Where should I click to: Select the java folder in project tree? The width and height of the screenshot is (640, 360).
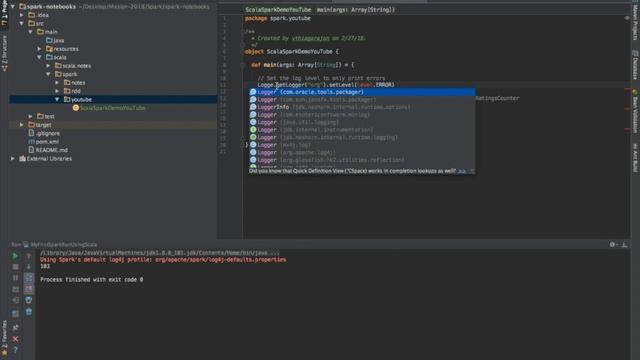tap(55, 40)
